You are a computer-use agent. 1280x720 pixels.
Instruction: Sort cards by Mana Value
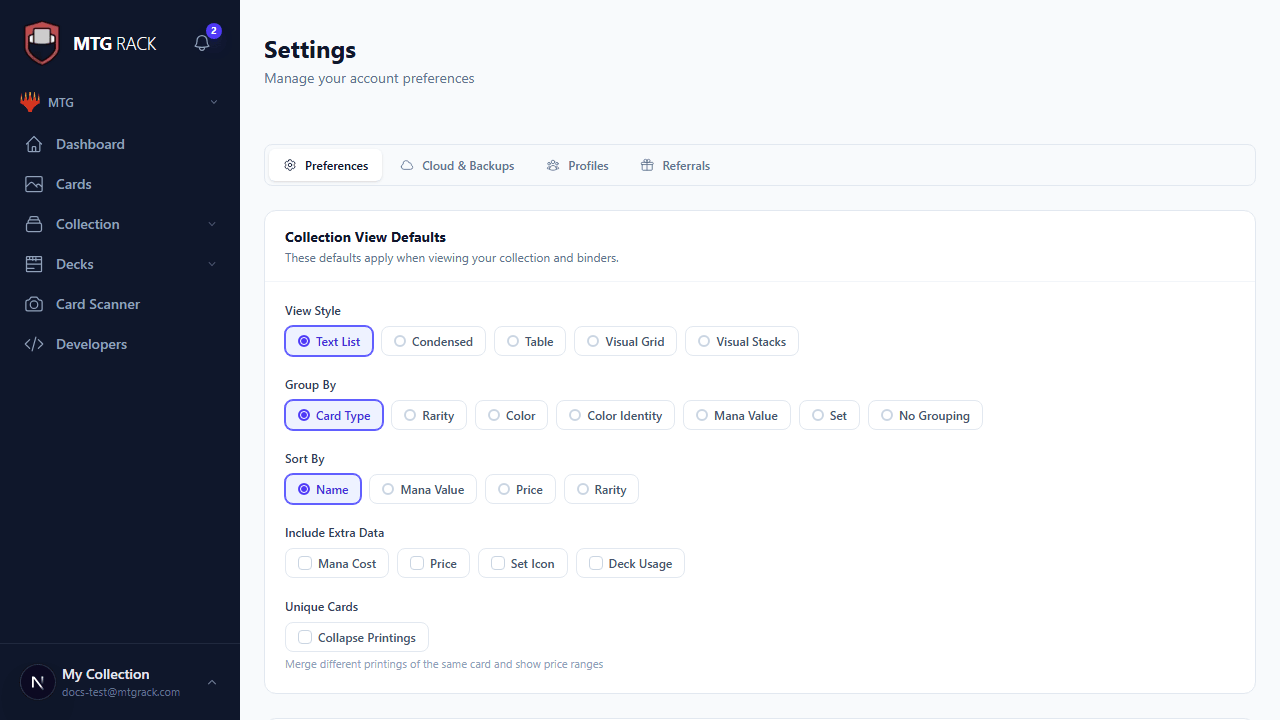[x=422, y=489]
